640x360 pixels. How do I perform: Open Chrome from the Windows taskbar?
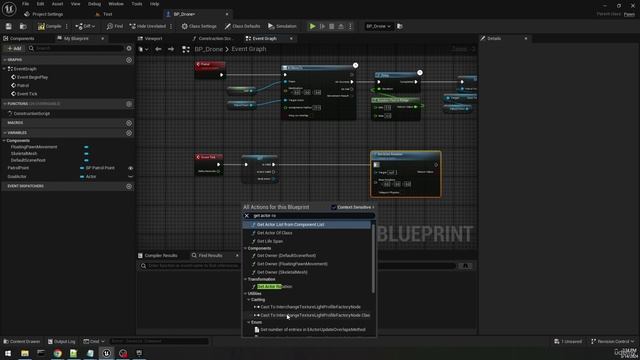coord(58,353)
